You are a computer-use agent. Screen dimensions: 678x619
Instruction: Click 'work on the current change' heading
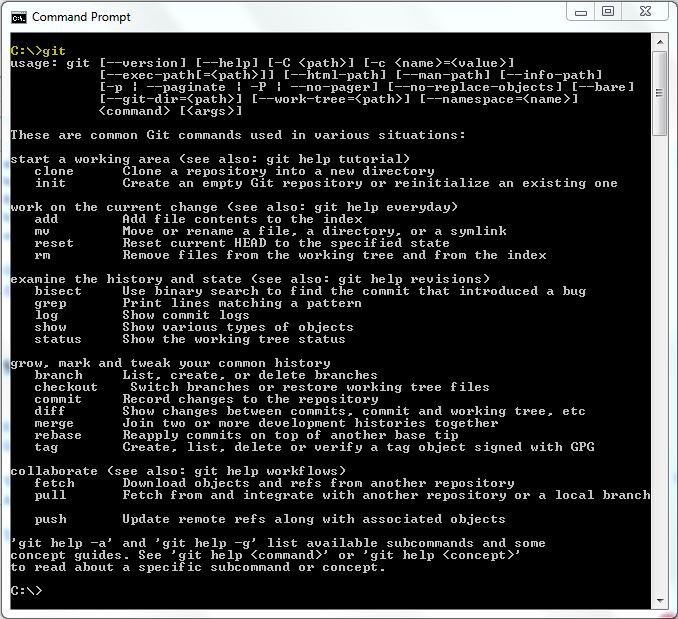234,207
